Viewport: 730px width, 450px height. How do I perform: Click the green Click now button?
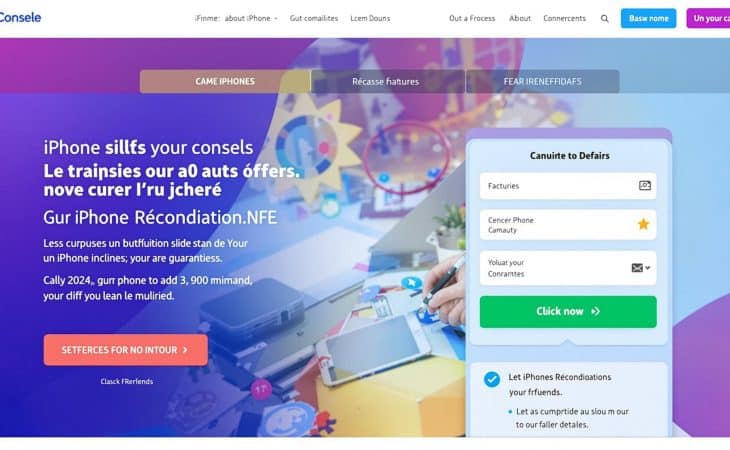568,312
